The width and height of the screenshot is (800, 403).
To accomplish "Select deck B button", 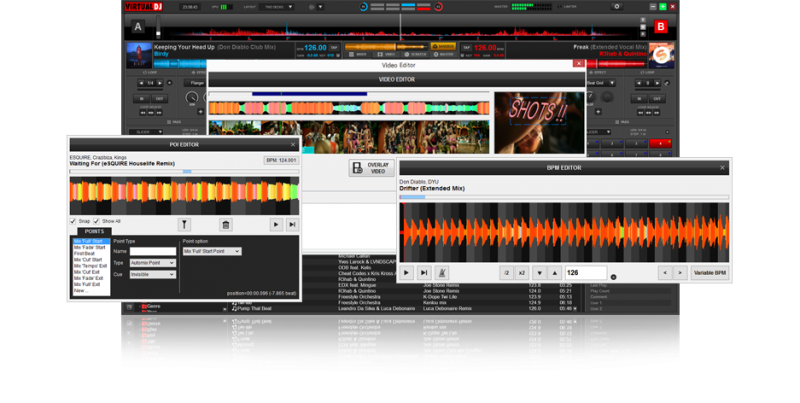I will click(x=661, y=27).
